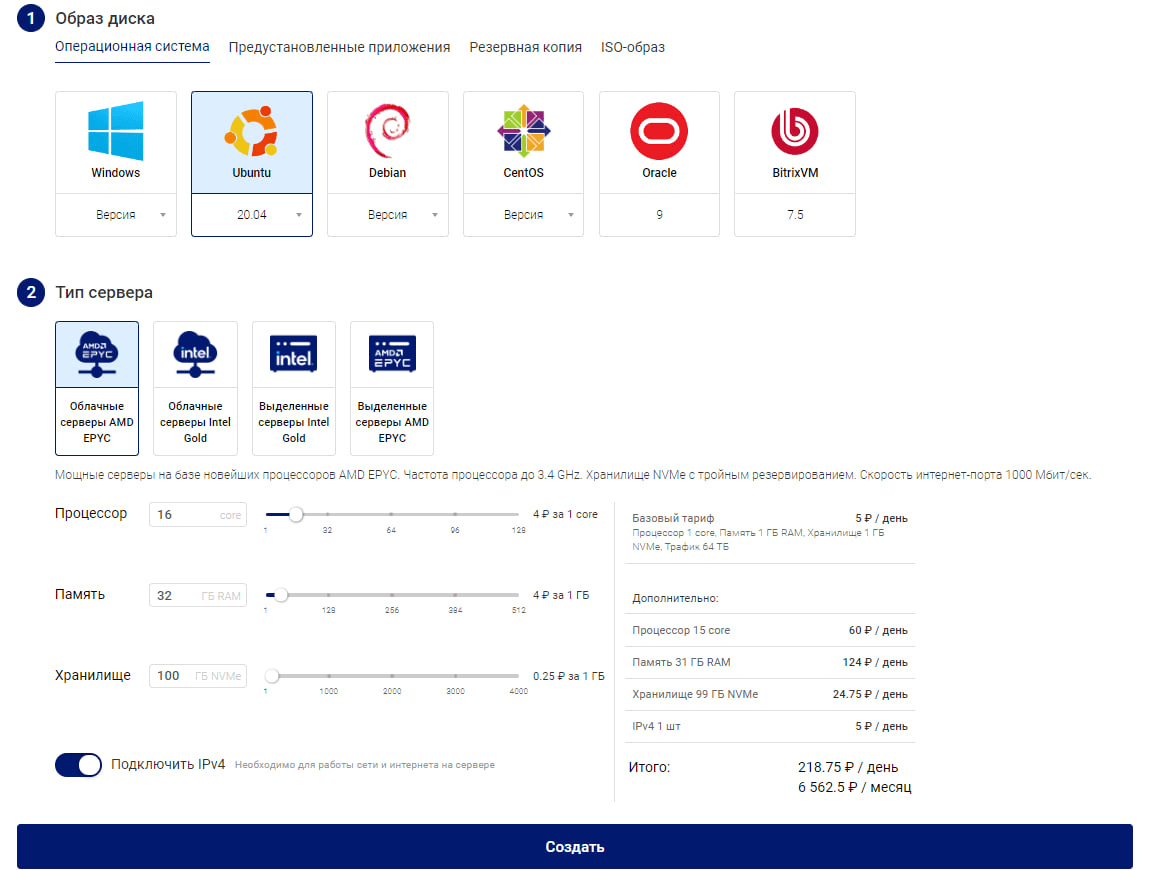Click the Память 31 ГБ RAM row
Image resolution: width=1156 pixels, height=870 pixels.
[x=770, y=662]
